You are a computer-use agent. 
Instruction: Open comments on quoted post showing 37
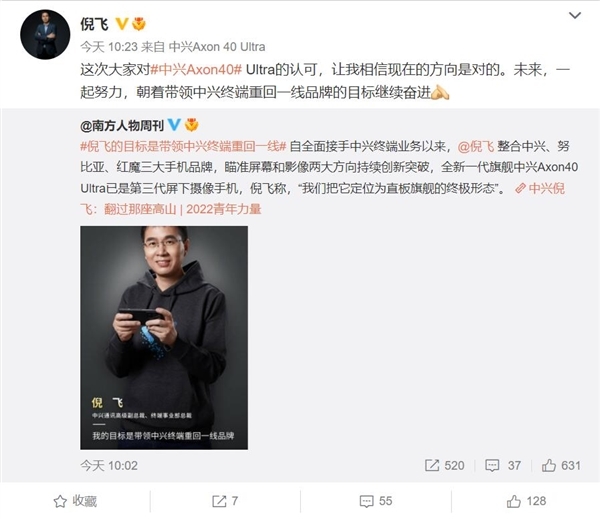tap(503, 465)
